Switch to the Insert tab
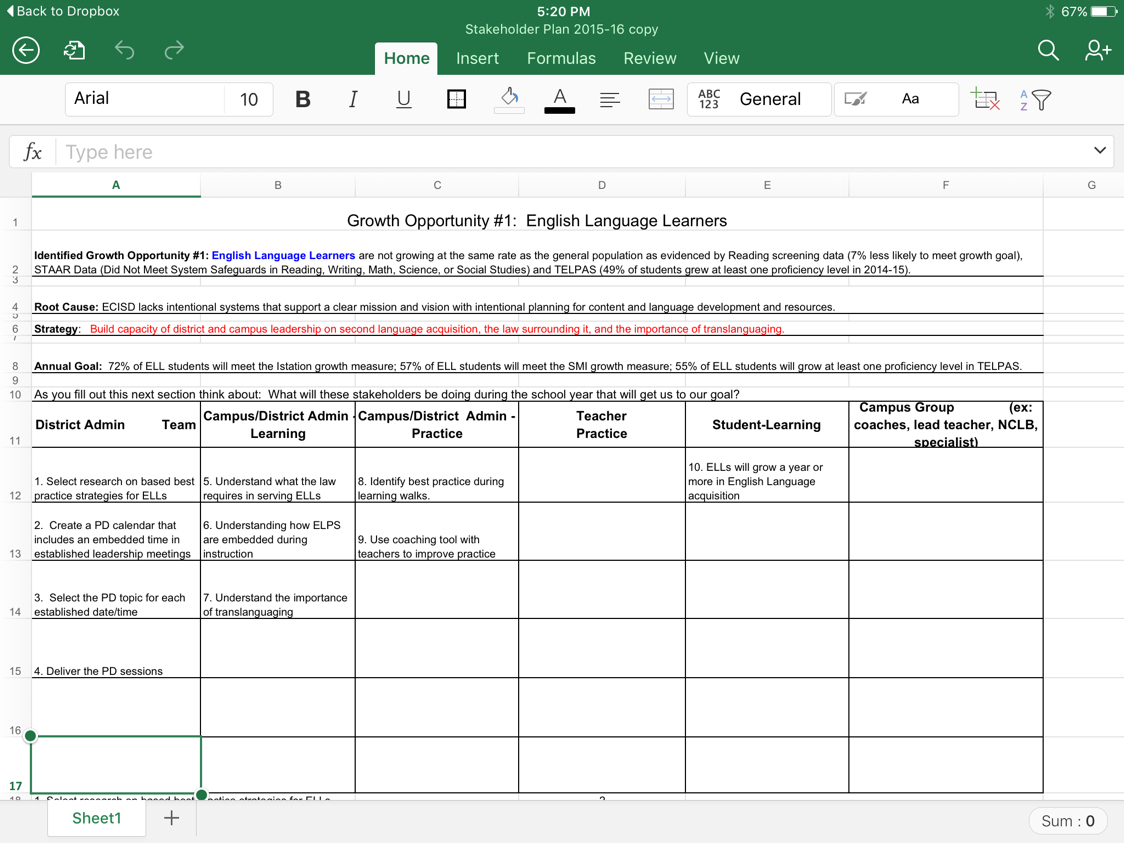This screenshot has height=843, width=1124. (x=477, y=58)
